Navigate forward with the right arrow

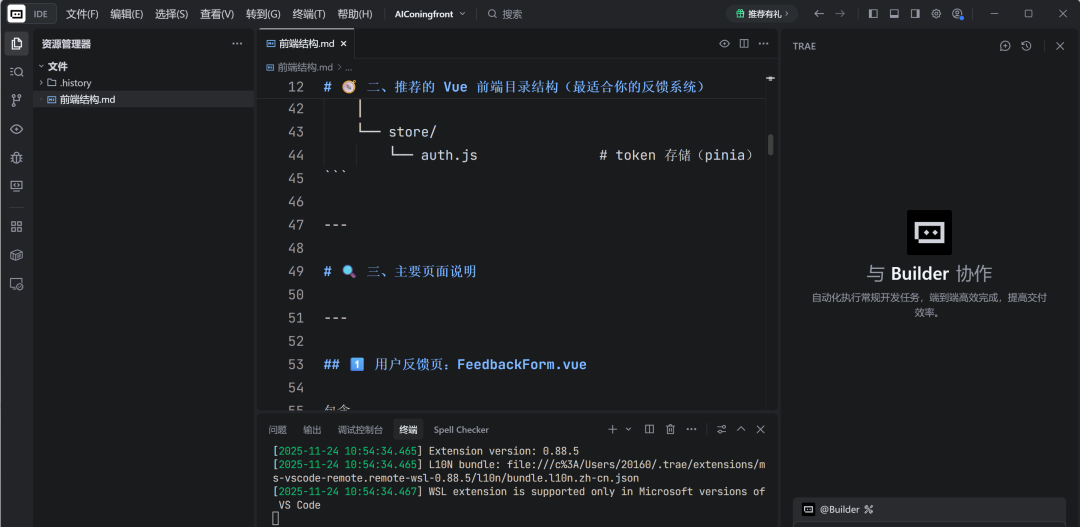click(840, 14)
